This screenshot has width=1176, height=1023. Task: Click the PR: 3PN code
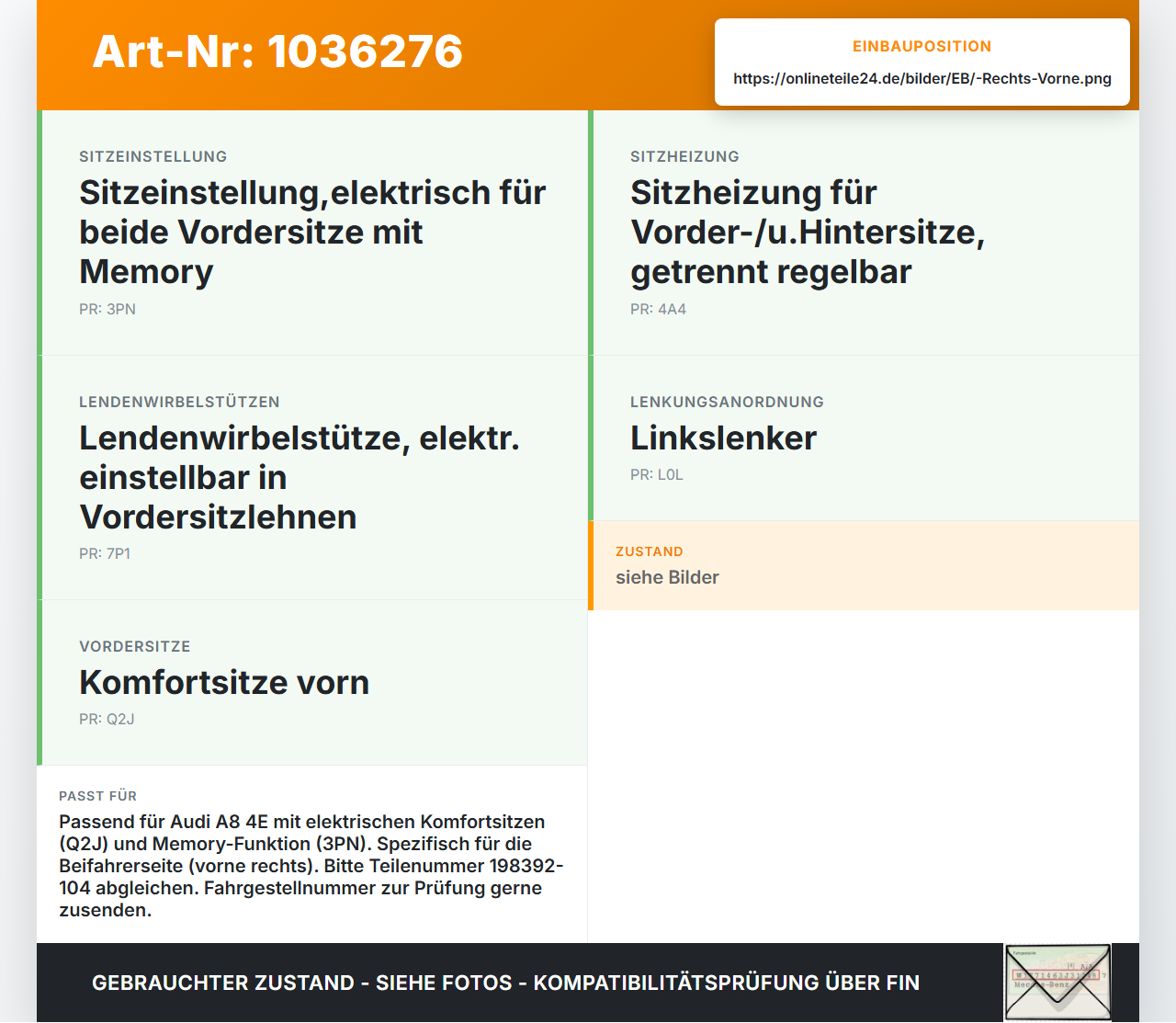pyautogui.click(x=107, y=309)
